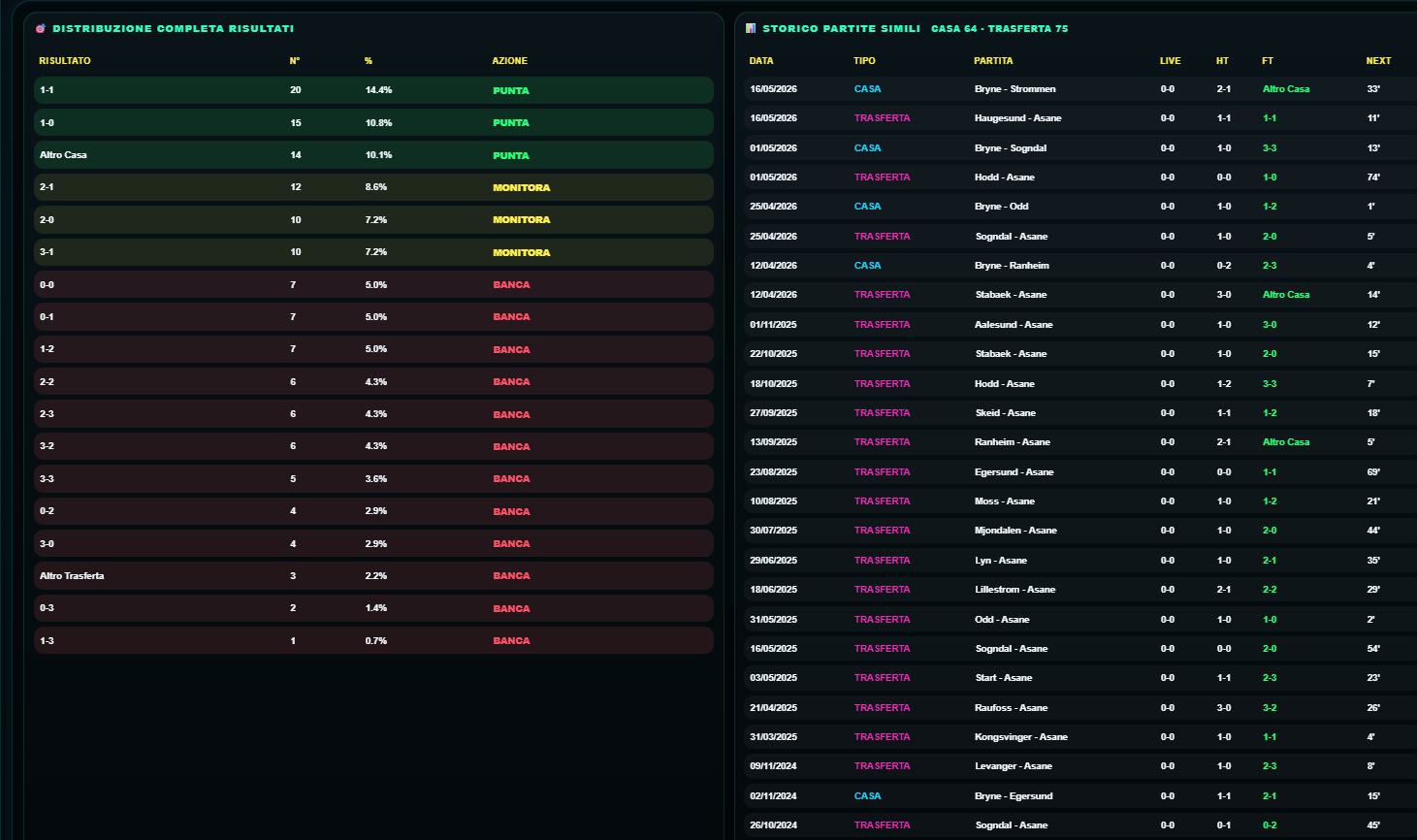Screen dimensions: 1417x840
Task: Select the 'Bryne - Strommen' match
Action: 1014,89
